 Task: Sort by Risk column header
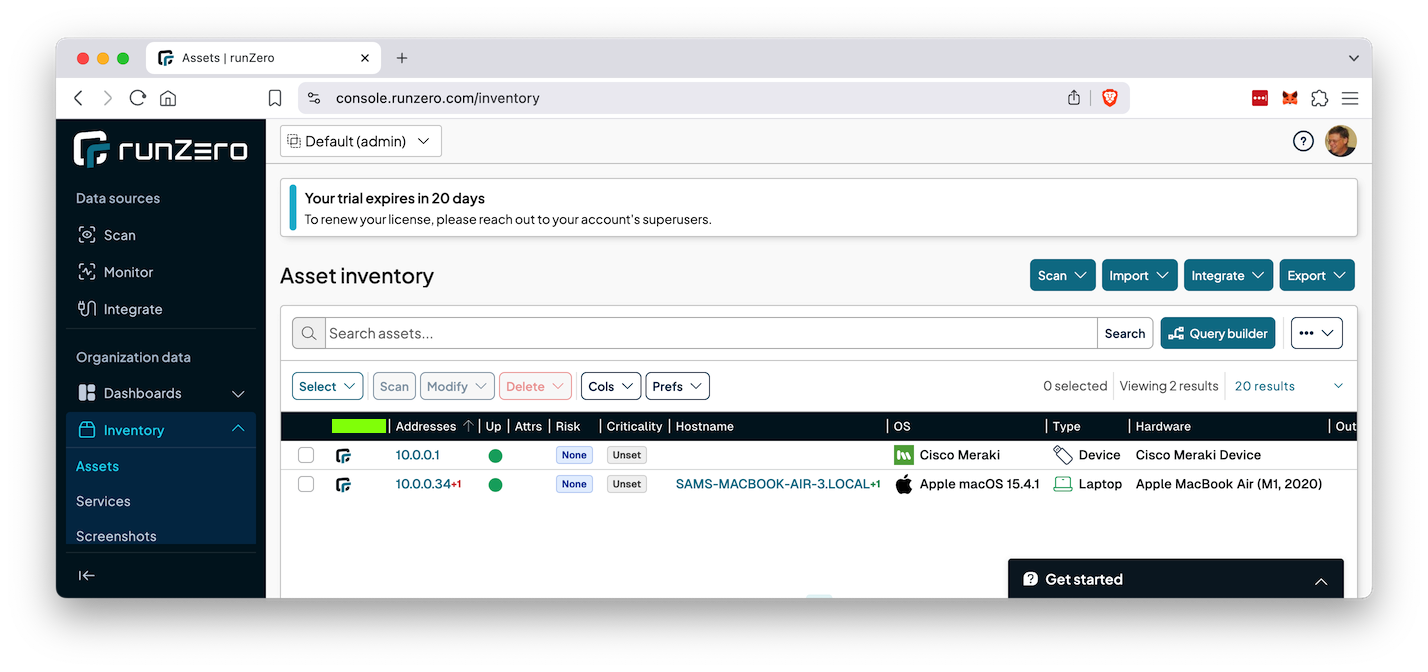point(568,426)
